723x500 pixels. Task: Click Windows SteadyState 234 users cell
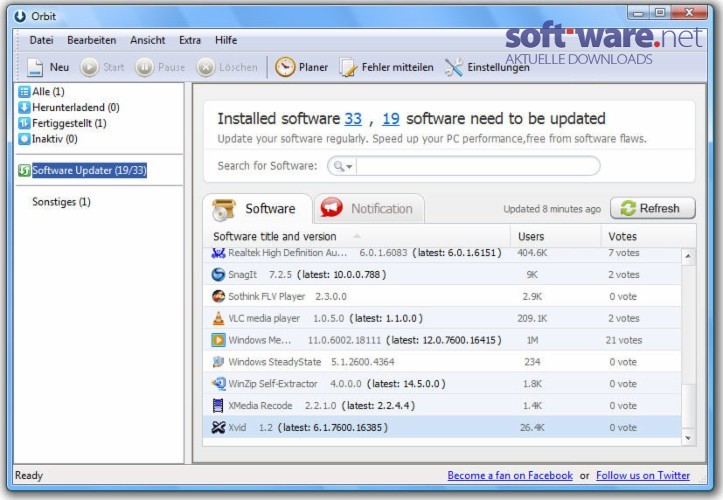pyautogui.click(x=532, y=362)
